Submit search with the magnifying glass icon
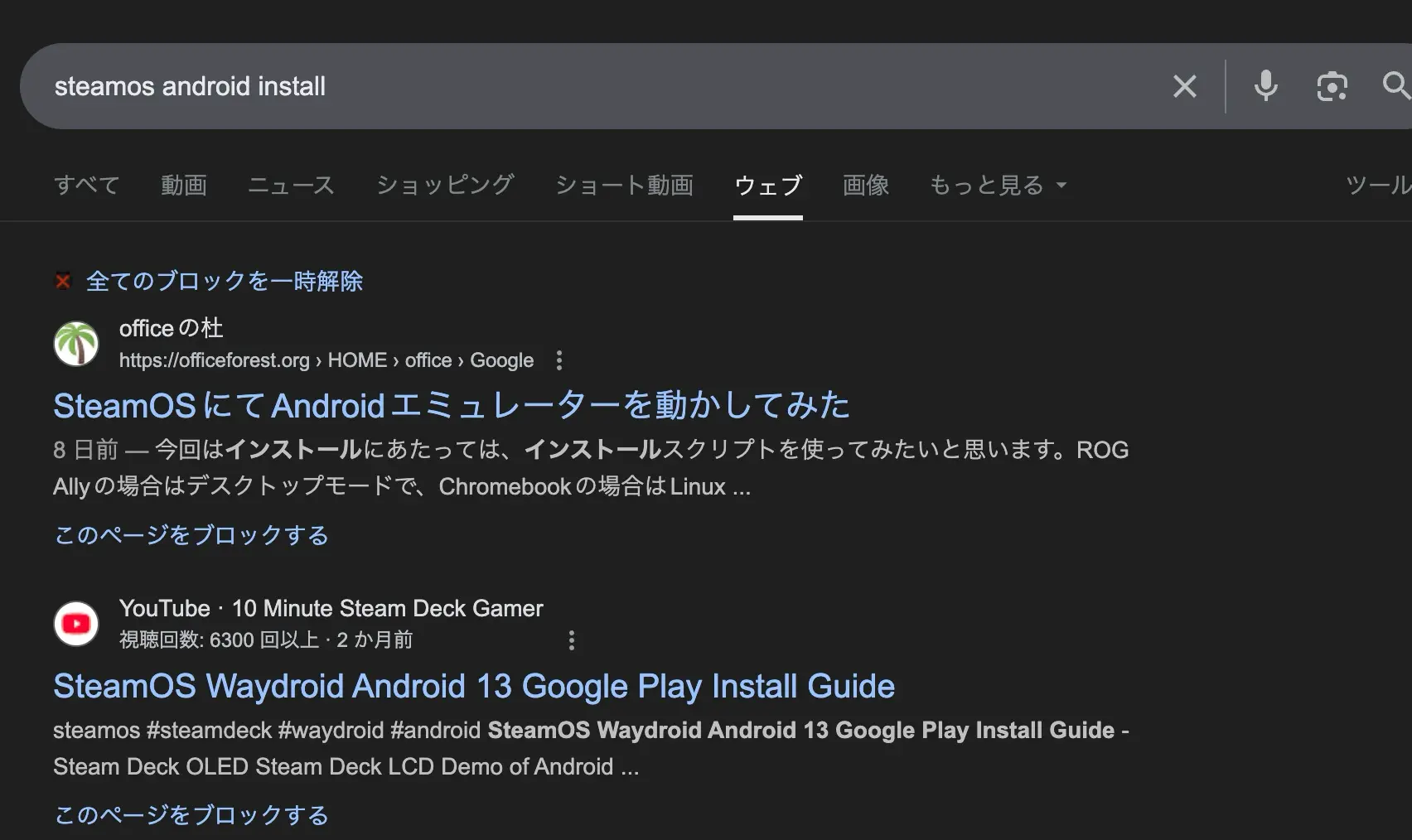Screen dimensions: 1412x840 1396,85
